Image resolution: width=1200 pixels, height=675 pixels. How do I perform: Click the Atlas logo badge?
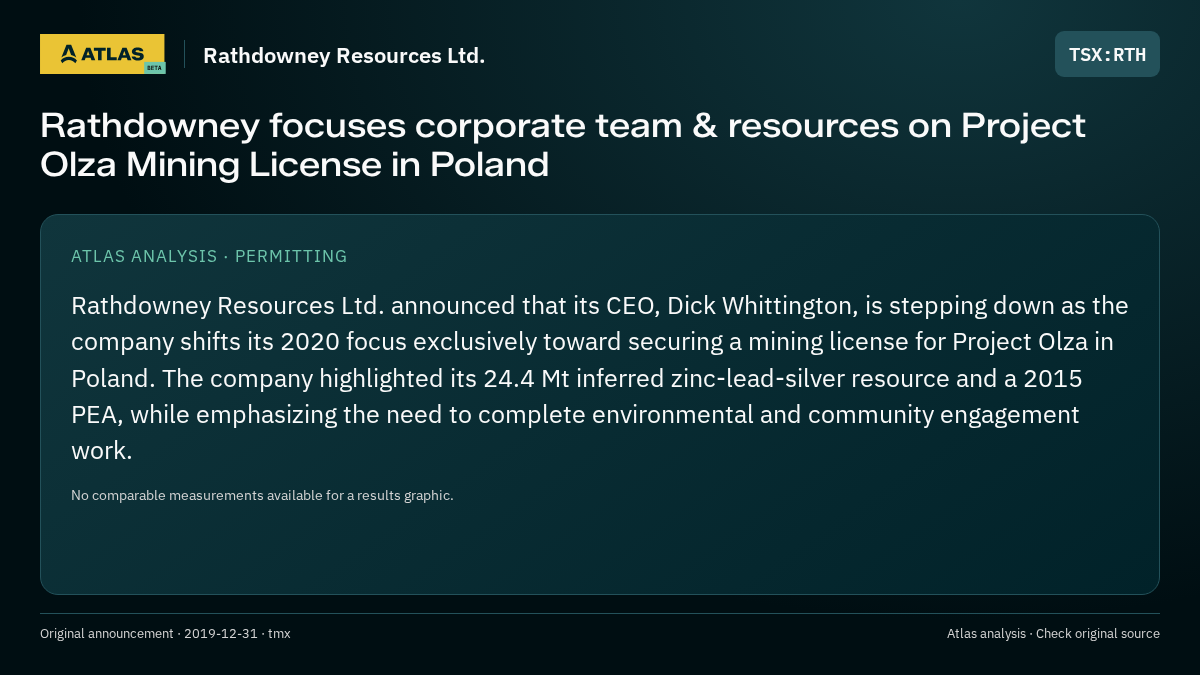102,54
